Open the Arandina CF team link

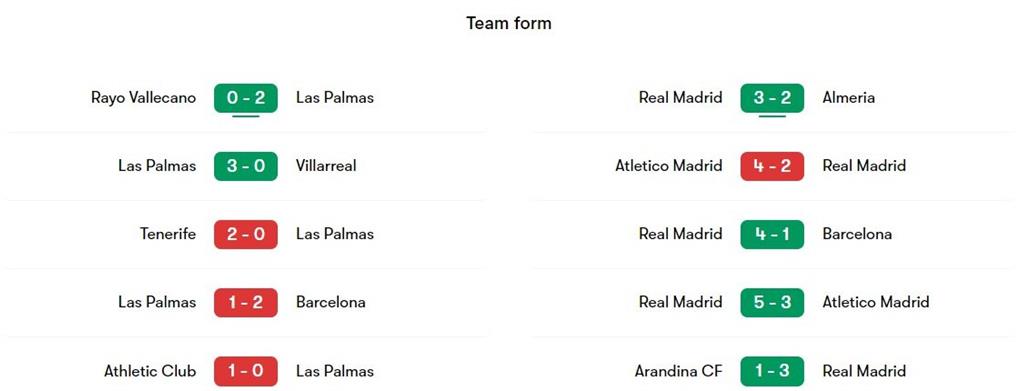679,371
